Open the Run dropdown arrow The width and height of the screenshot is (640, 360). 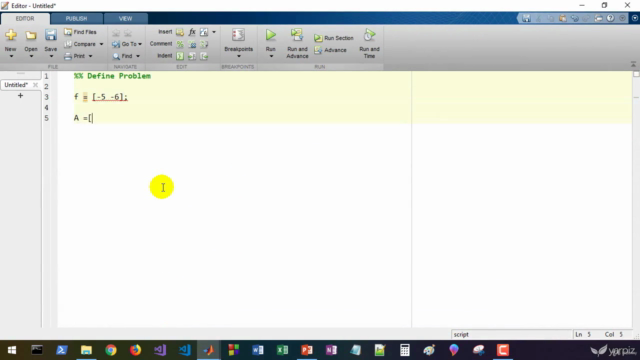click(x=271, y=56)
